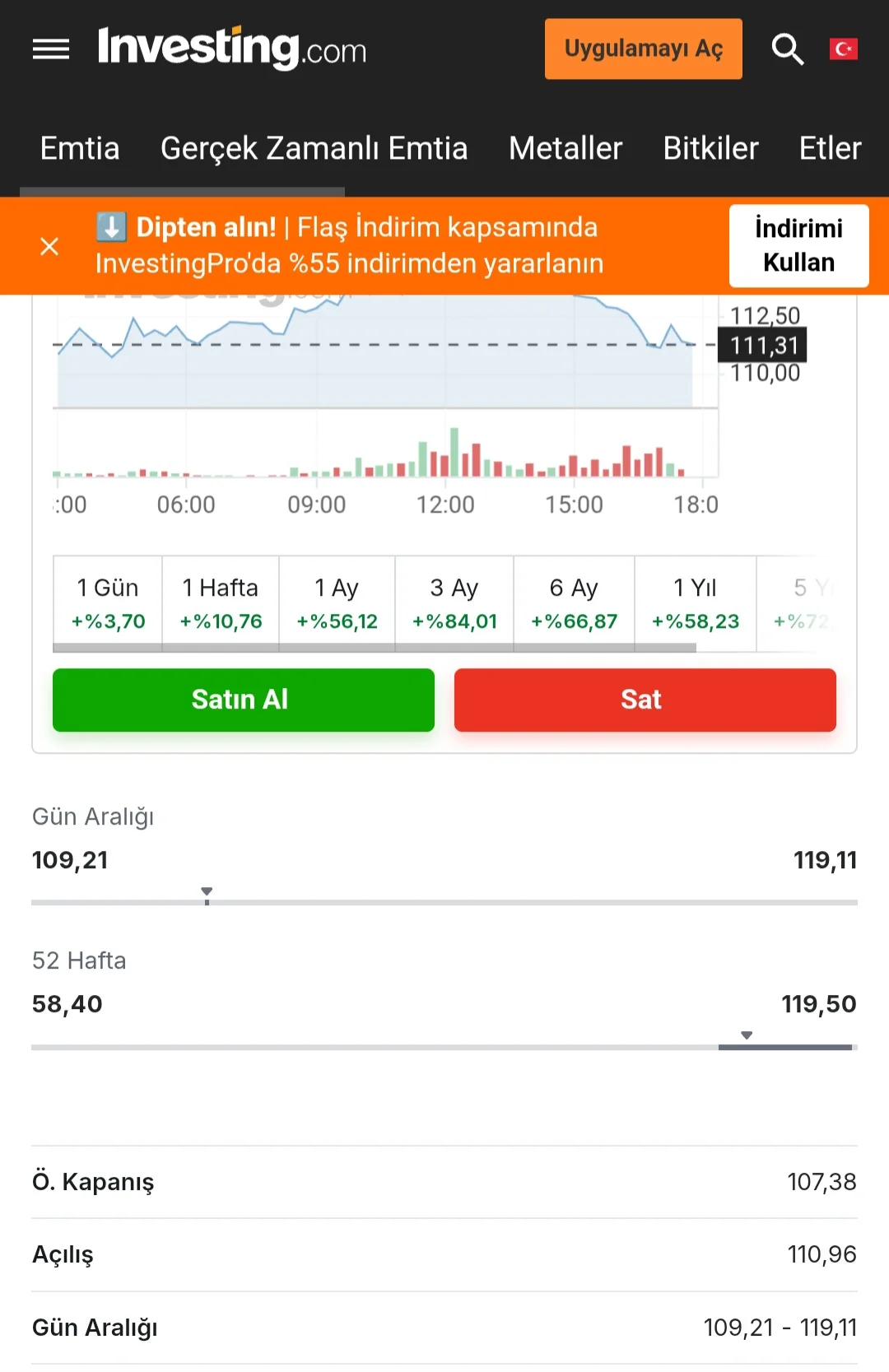Go to the Emtia tab
Viewport: 889px width, 1372px height.
[80, 149]
